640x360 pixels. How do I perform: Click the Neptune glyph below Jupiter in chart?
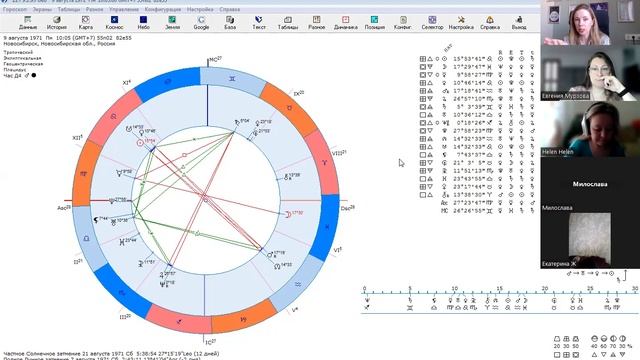point(162,284)
